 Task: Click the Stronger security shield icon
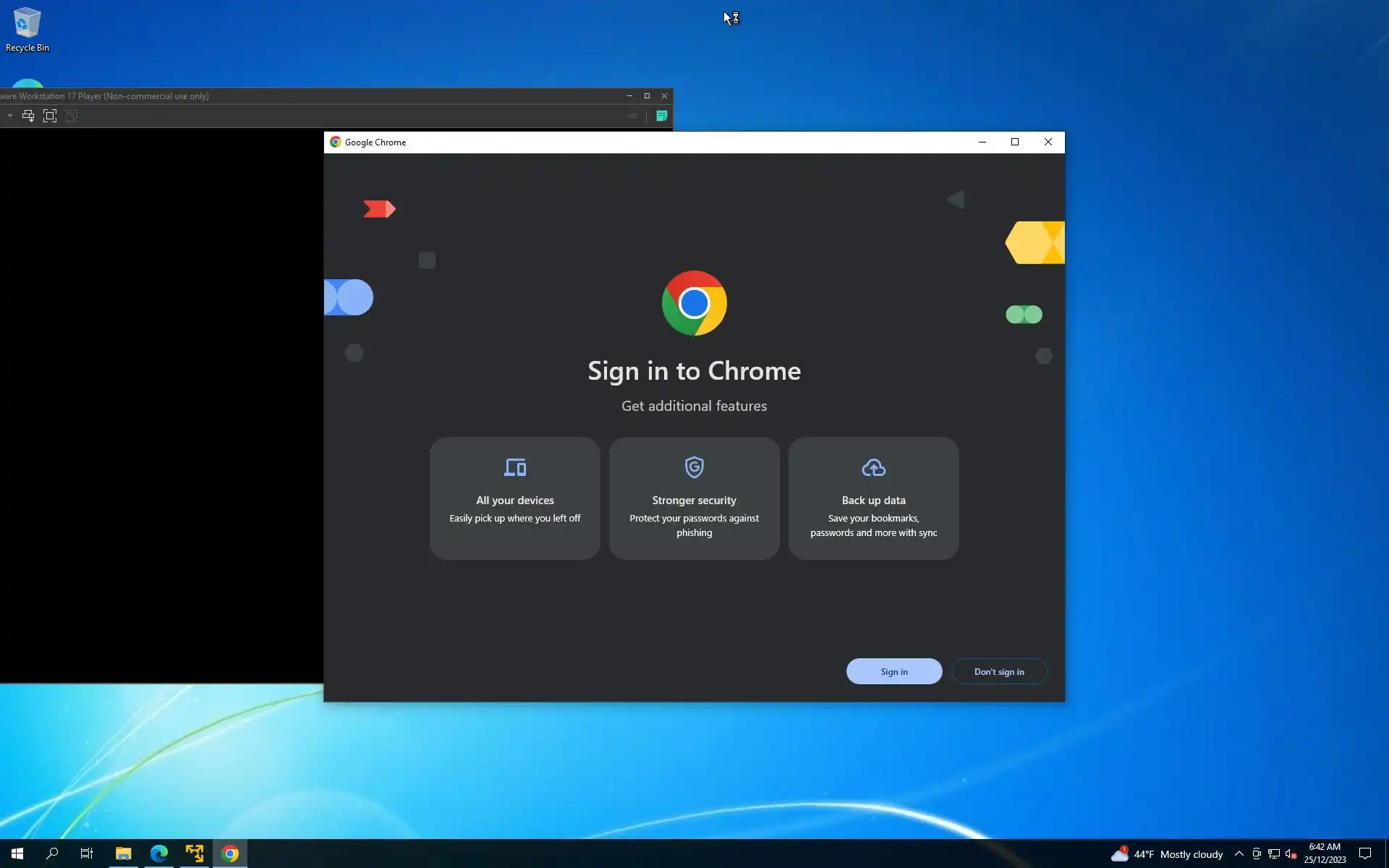(x=694, y=467)
